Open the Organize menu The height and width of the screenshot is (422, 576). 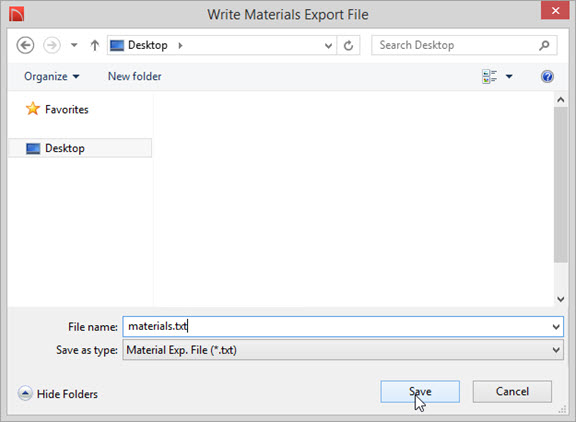[x=51, y=76]
